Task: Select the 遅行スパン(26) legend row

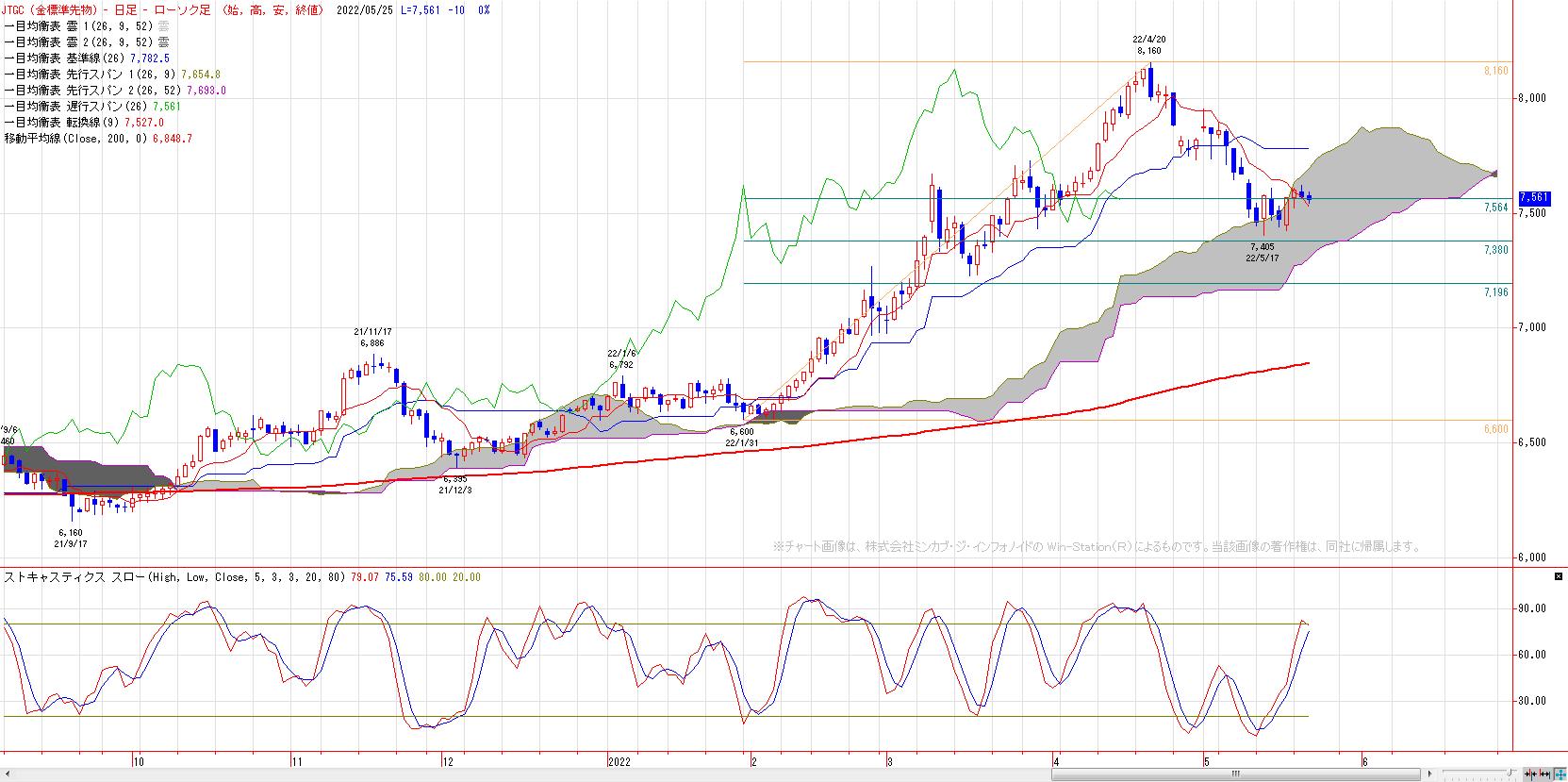Action: (x=92, y=107)
